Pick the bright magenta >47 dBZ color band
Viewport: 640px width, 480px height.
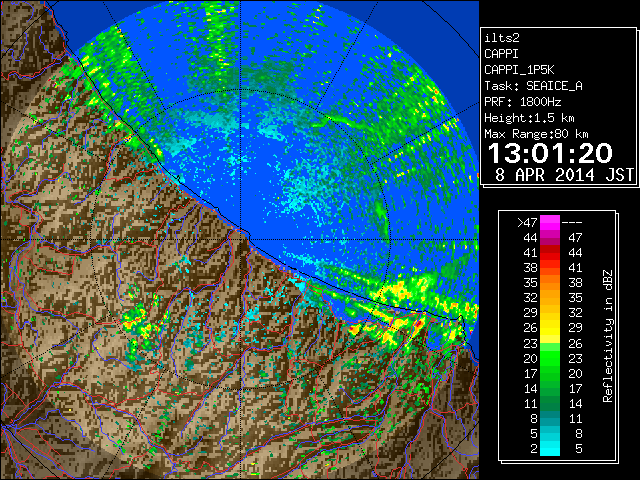pos(550,222)
